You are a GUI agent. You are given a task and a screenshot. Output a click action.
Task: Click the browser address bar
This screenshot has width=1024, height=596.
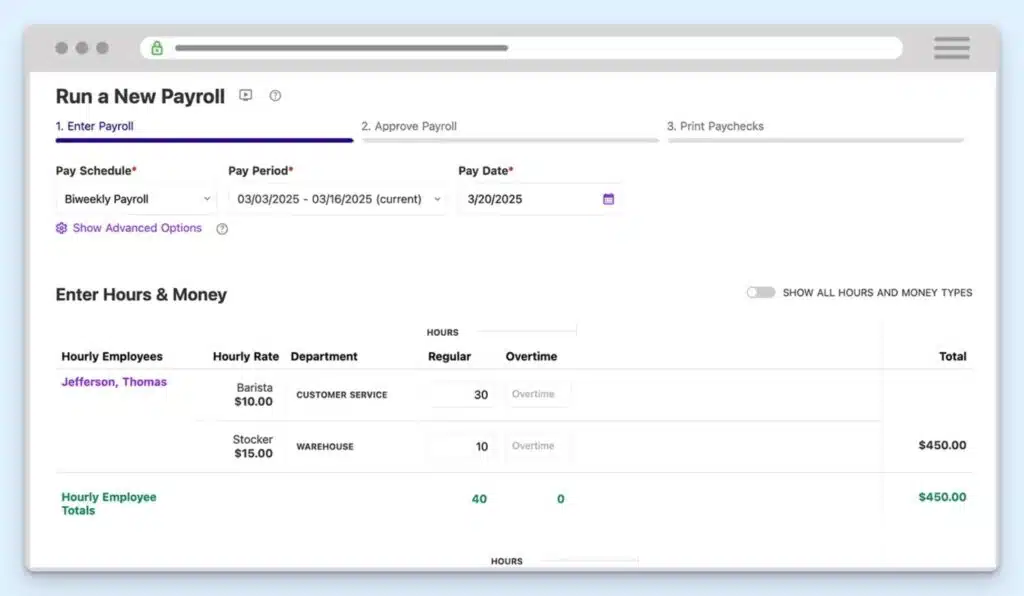pos(521,48)
